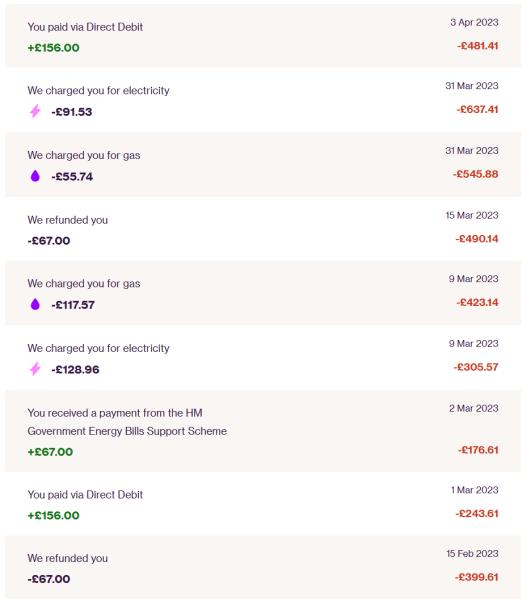Open the 15 Feb 2023 refund entry
Screen dimensions: 531x600
pos(263,567)
